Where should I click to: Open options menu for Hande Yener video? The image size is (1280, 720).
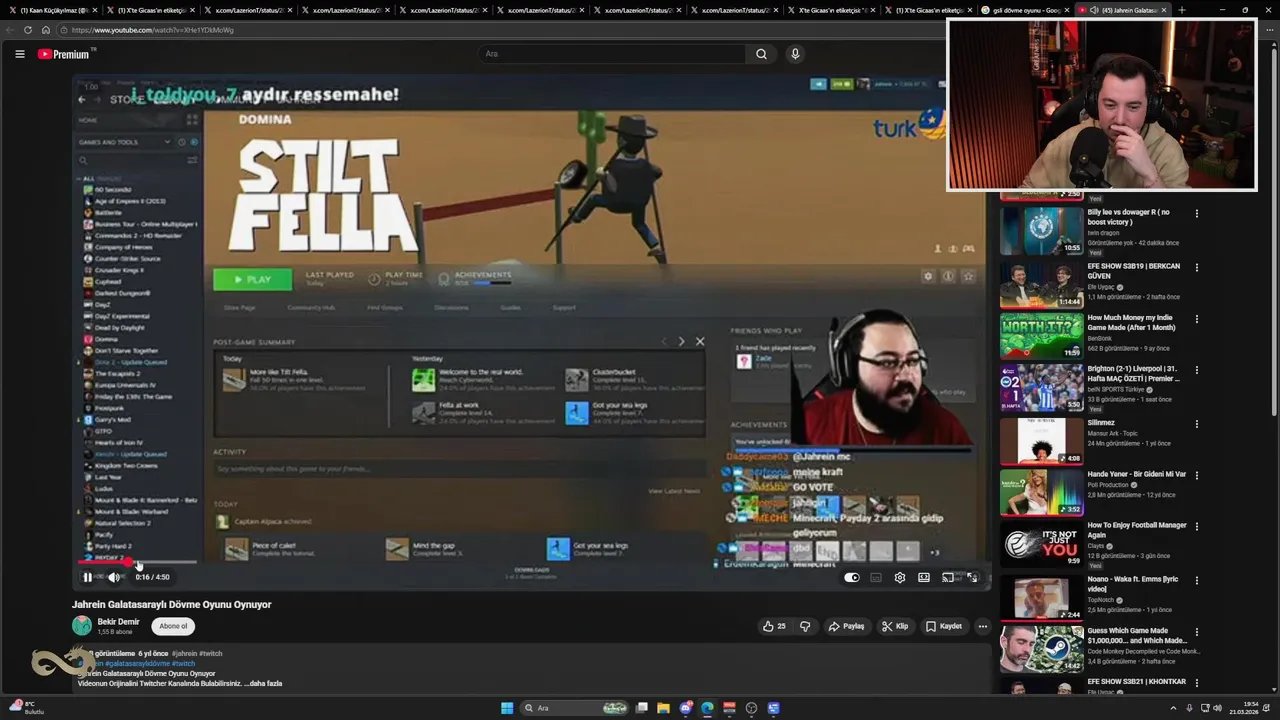1196,475
